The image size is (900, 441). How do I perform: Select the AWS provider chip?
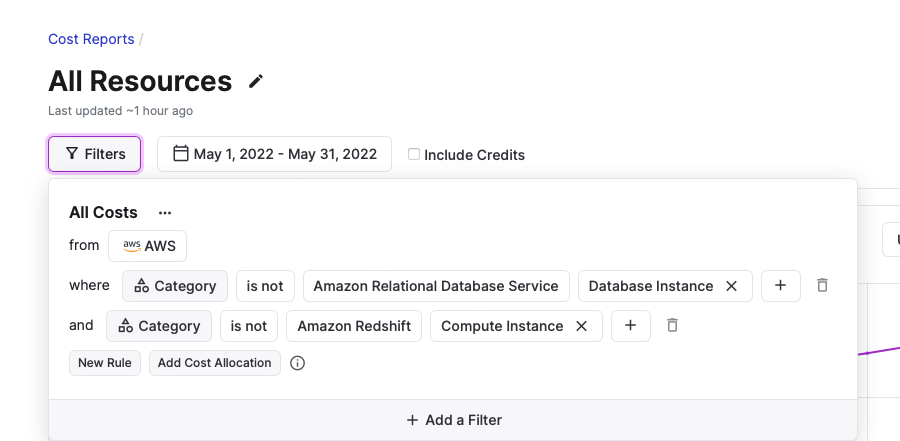pyautogui.click(x=147, y=246)
